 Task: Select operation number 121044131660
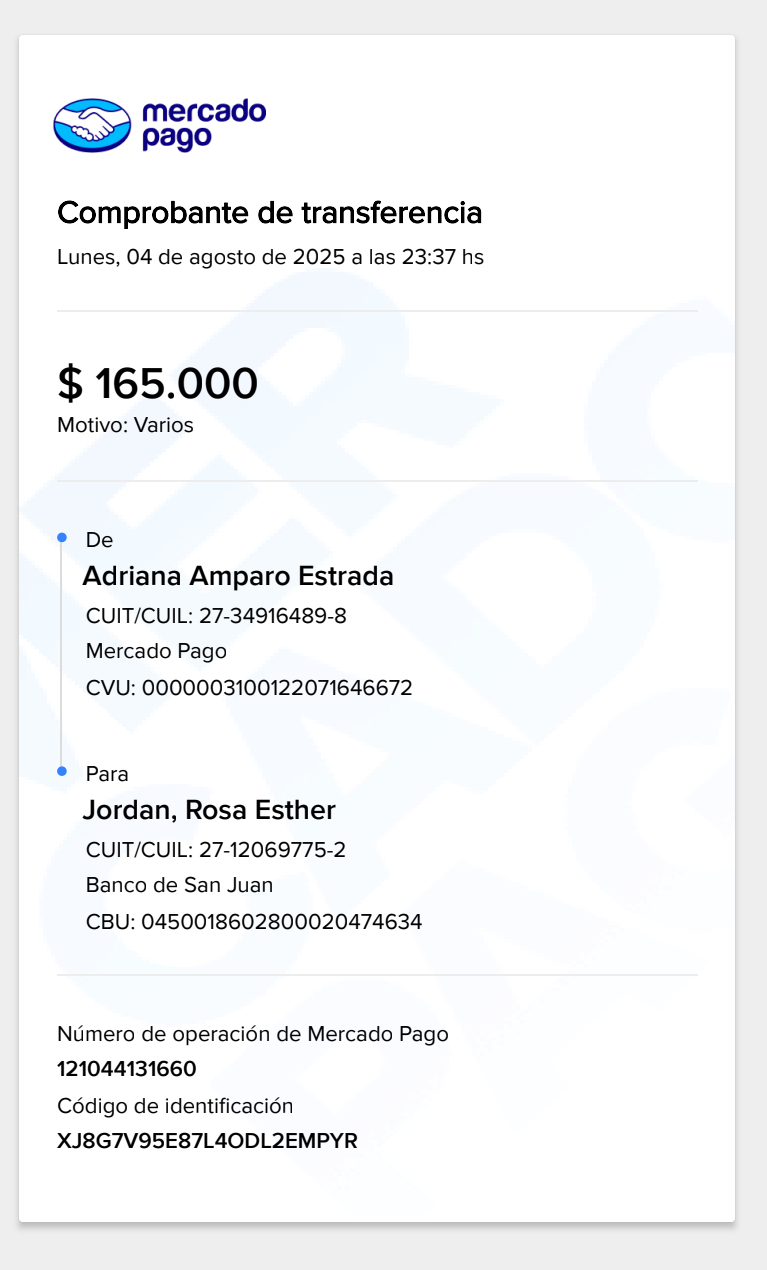pyautogui.click(x=127, y=1069)
